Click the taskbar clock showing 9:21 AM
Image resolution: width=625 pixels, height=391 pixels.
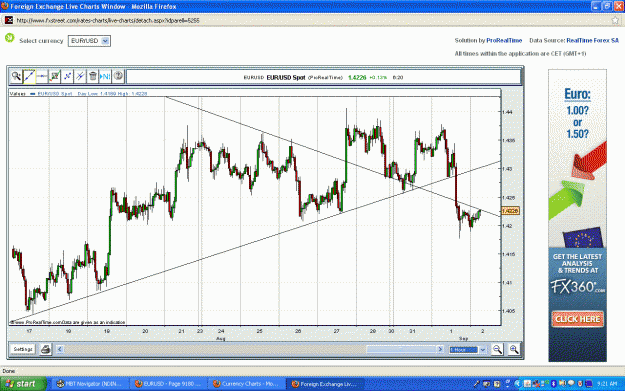point(607,384)
